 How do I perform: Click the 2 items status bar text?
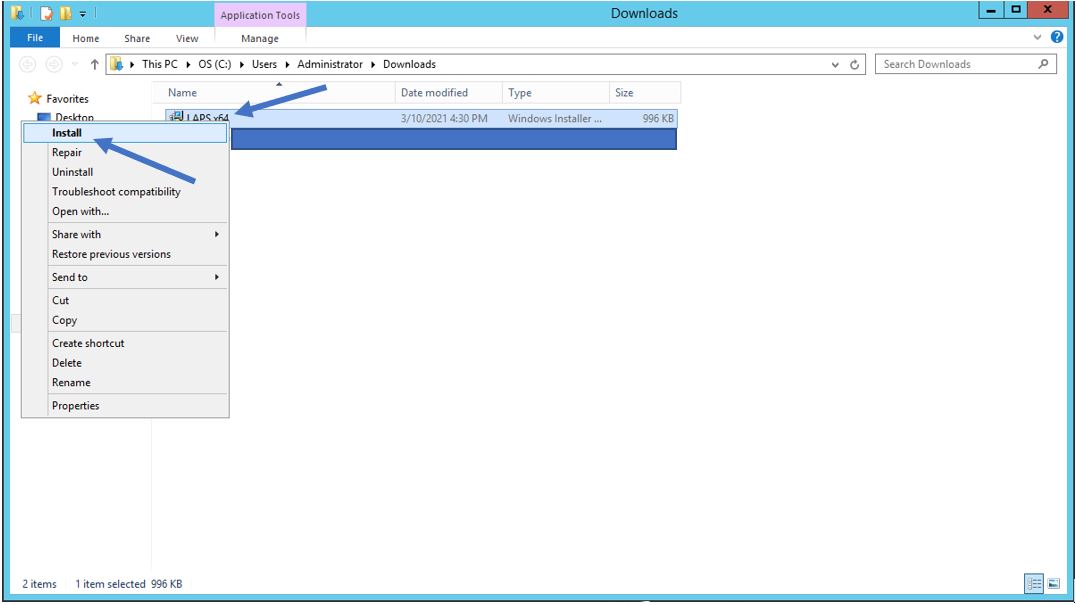tap(39, 584)
